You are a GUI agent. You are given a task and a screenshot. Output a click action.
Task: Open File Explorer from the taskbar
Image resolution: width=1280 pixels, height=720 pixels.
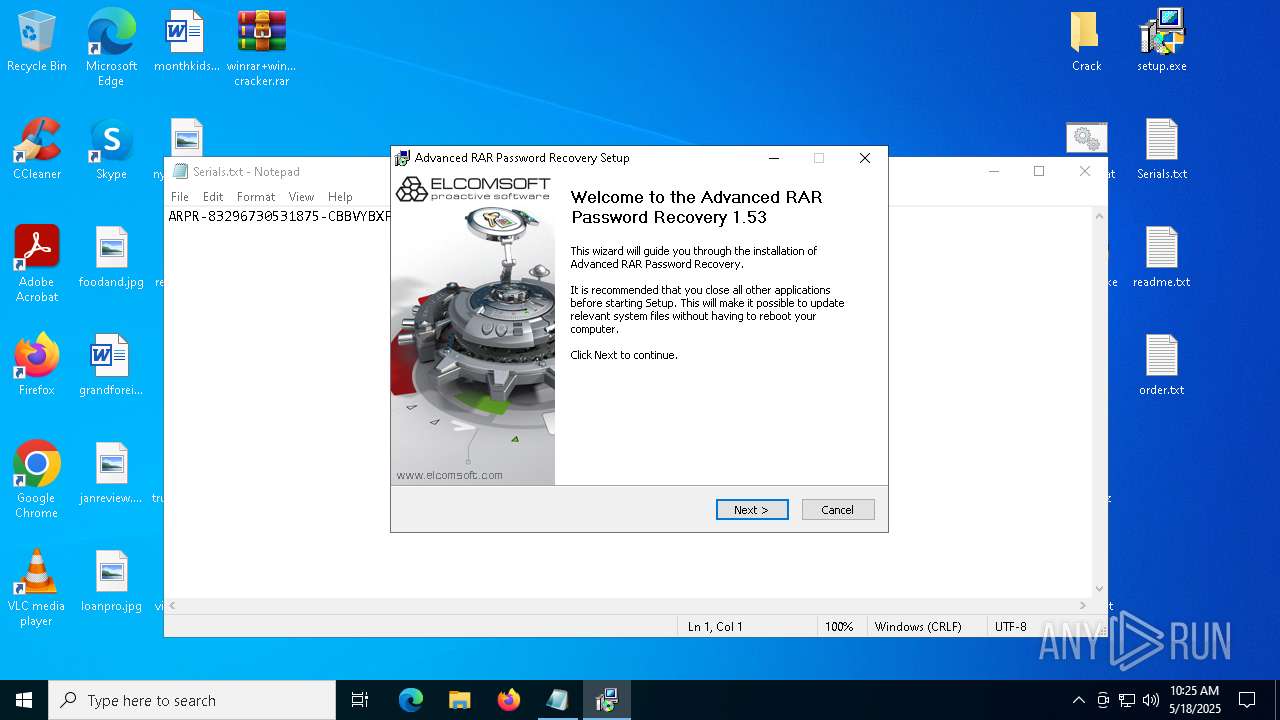pos(459,700)
